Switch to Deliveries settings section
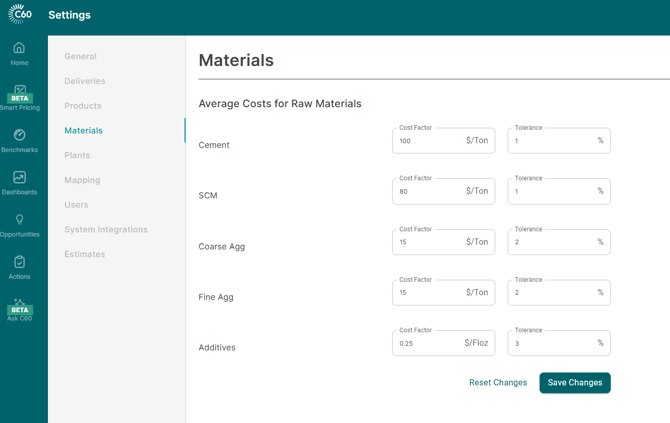The height and width of the screenshot is (423, 670). [x=84, y=81]
